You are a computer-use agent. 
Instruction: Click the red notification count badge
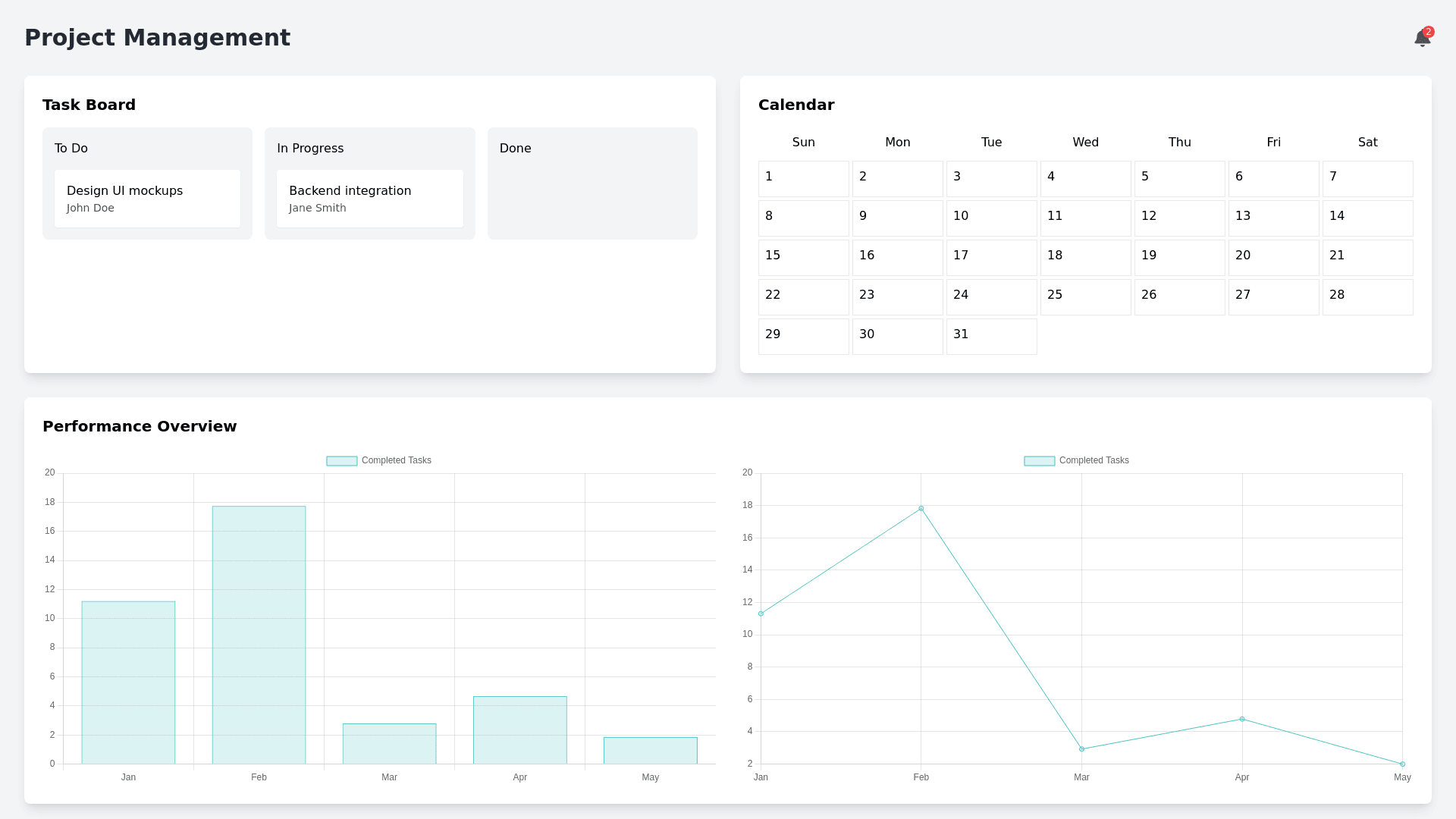coord(1429,32)
